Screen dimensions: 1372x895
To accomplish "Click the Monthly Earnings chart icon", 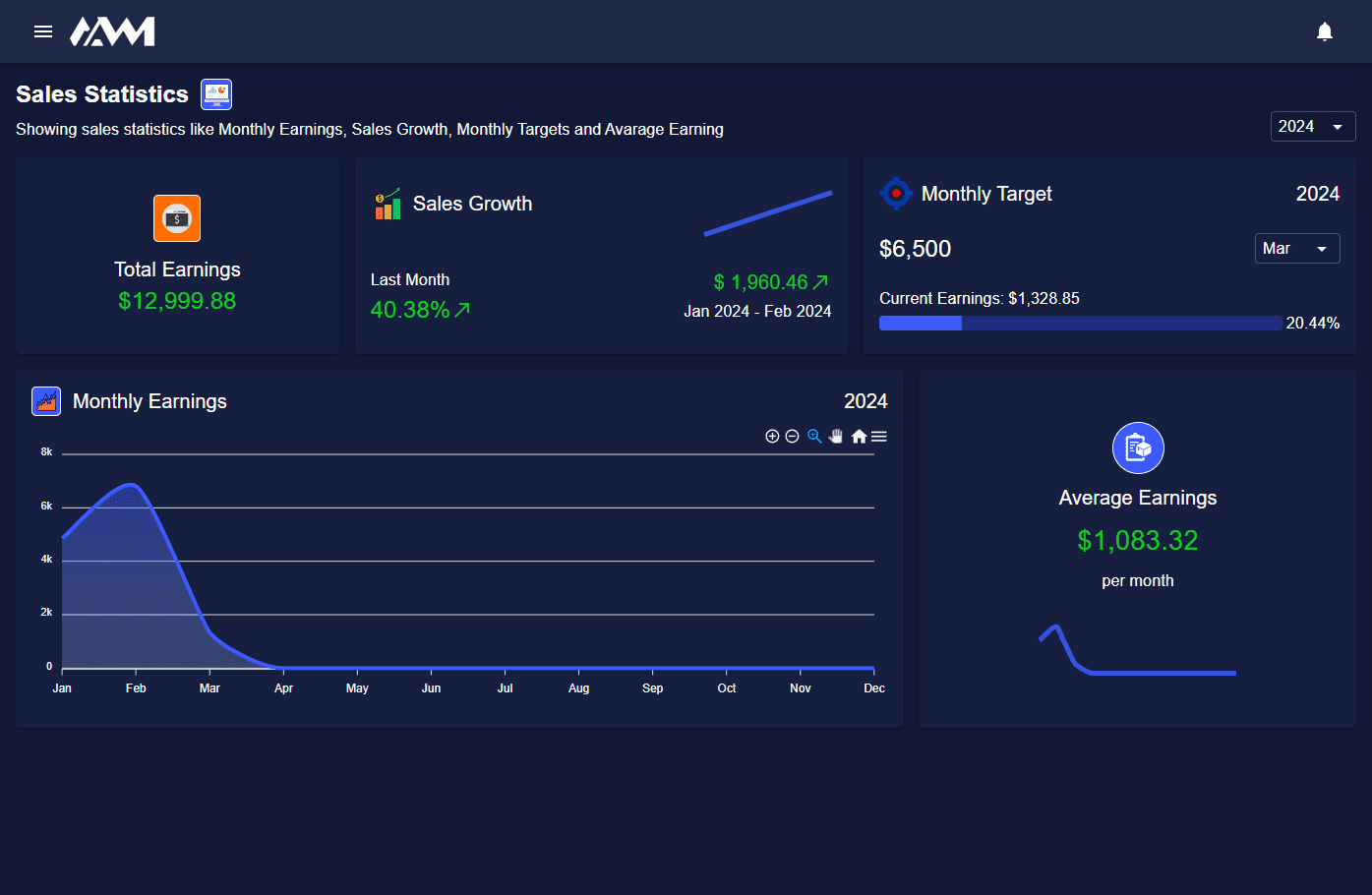I will pyautogui.click(x=46, y=401).
